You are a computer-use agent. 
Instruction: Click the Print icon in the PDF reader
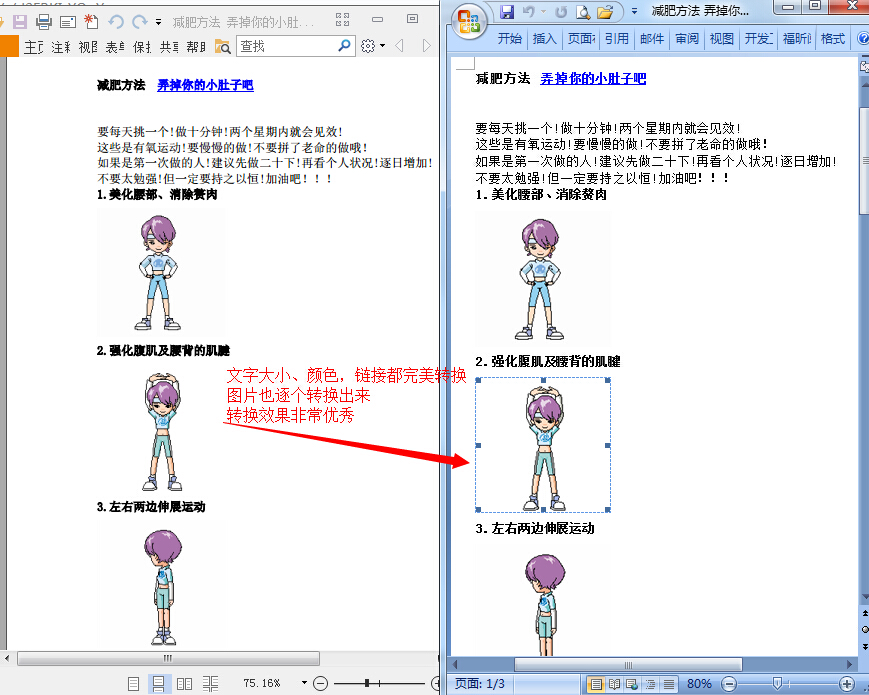click(x=44, y=22)
